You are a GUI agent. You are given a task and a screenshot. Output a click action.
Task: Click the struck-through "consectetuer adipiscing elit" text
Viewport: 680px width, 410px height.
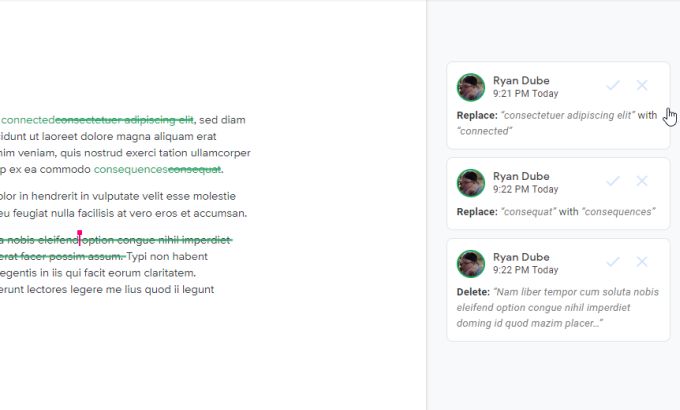pos(124,120)
